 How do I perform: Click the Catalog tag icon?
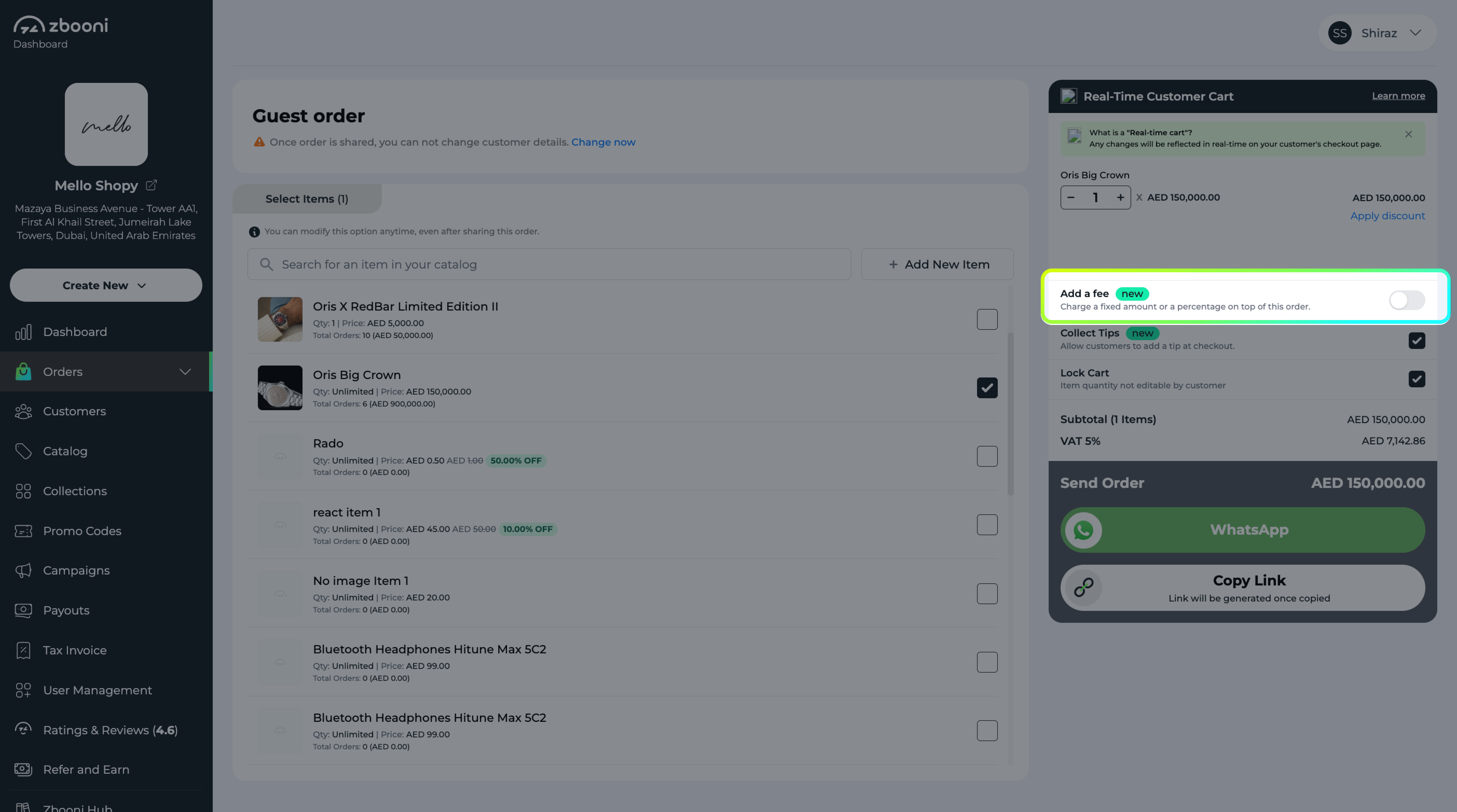tap(23, 451)
